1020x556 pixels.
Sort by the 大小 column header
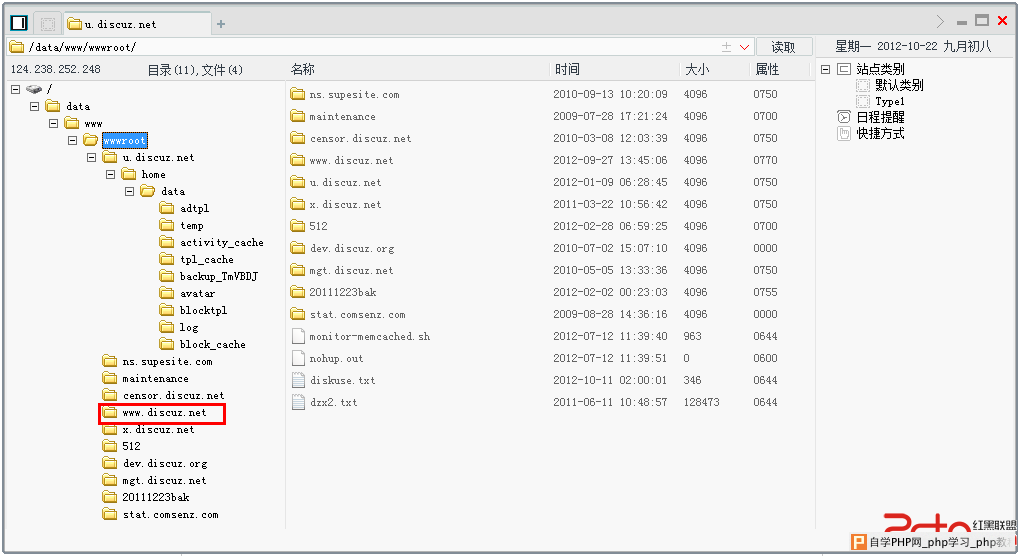[697, 69]
